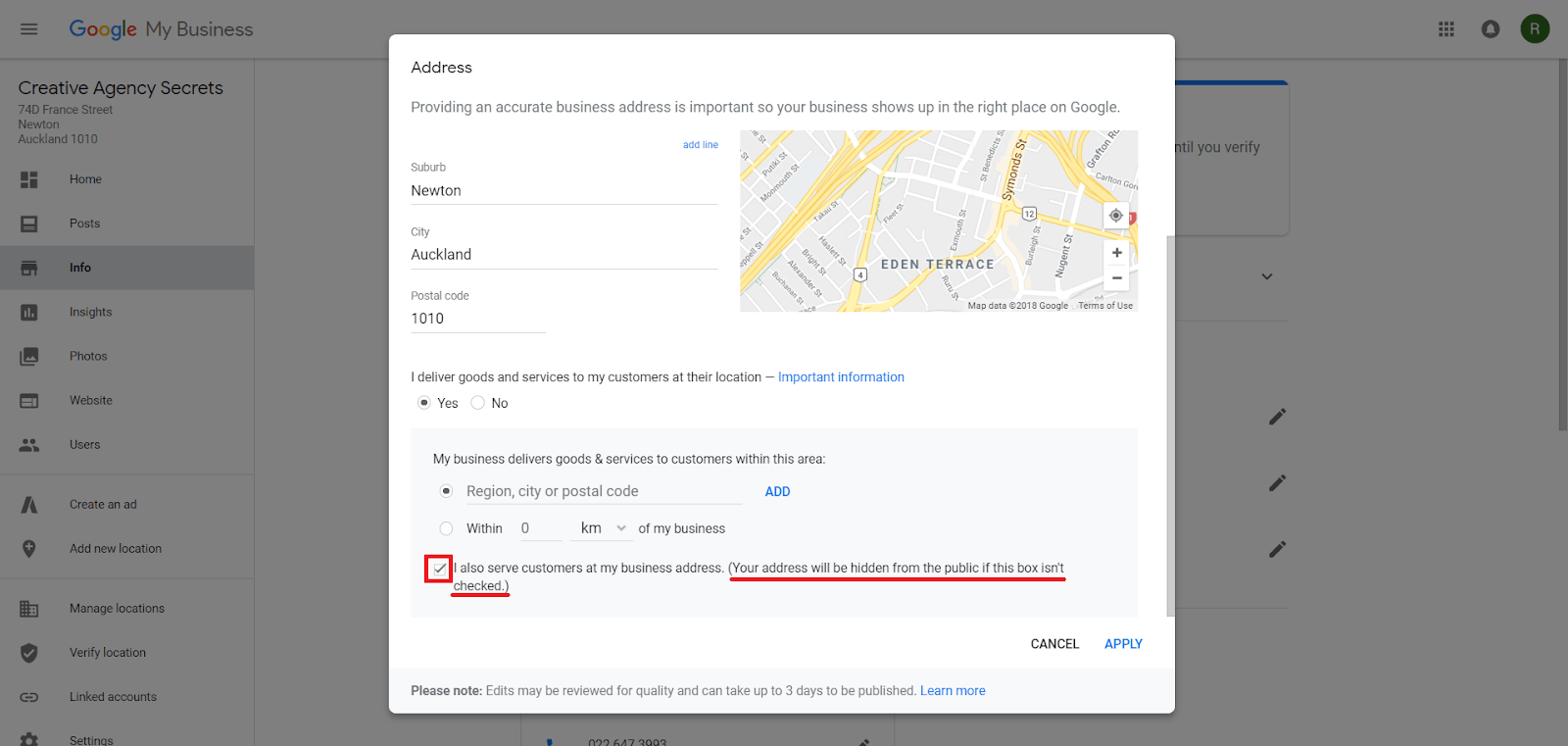Open Create an ad icon
Image resolution: width=1568 pixels, height=746 pixels.
coord(29,503)
